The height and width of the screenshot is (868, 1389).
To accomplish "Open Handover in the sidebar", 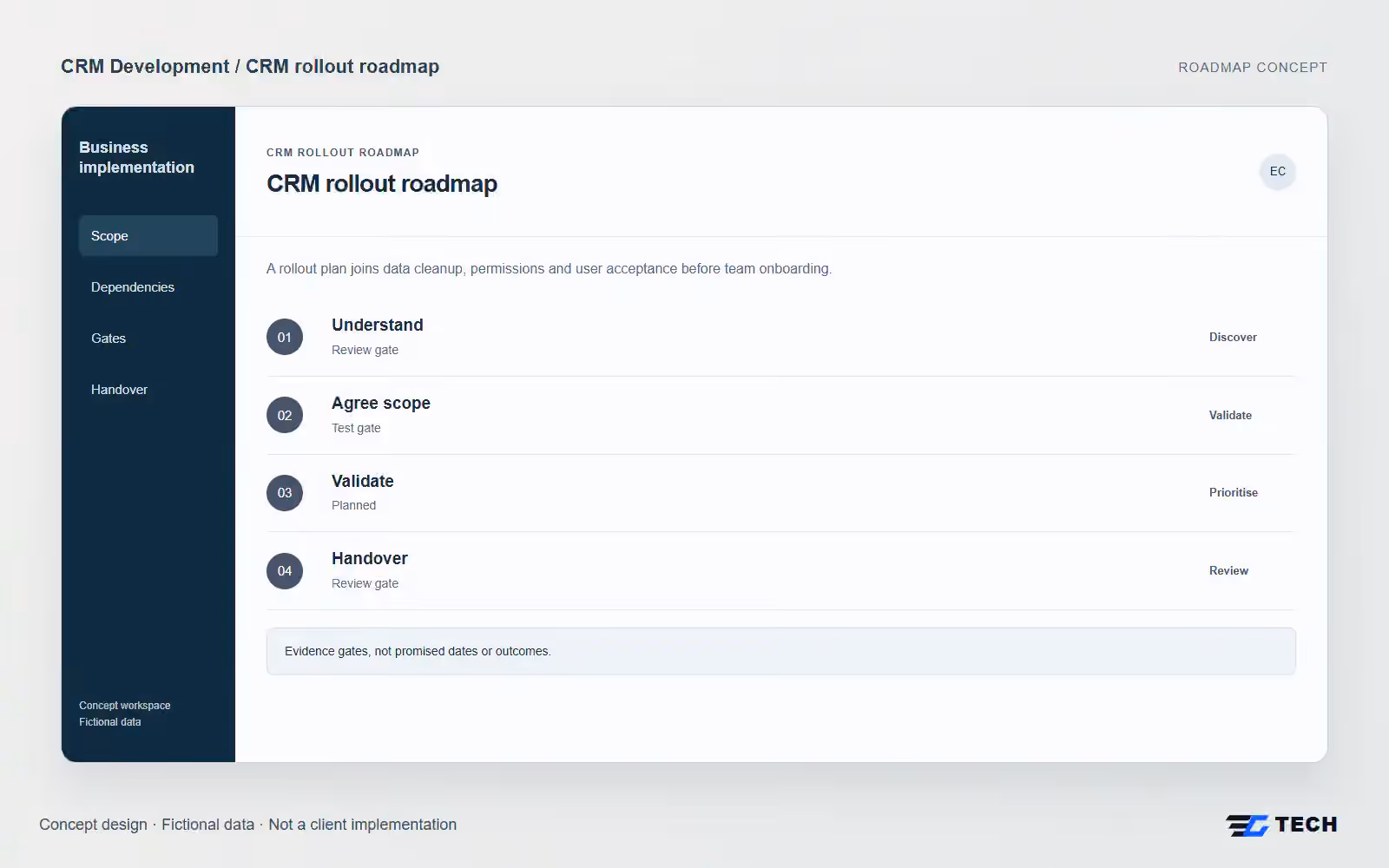I will tap(148, 390).
